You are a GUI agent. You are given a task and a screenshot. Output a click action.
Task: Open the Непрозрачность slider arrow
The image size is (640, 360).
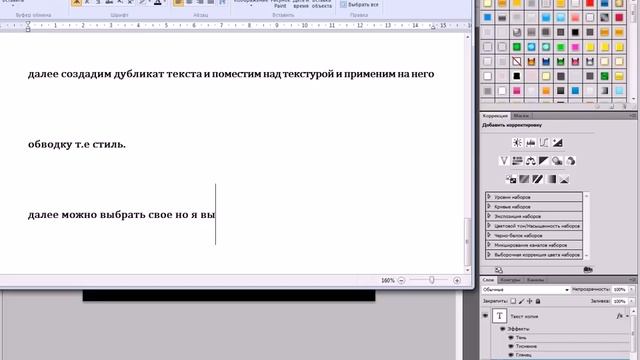tap(632, 289)
